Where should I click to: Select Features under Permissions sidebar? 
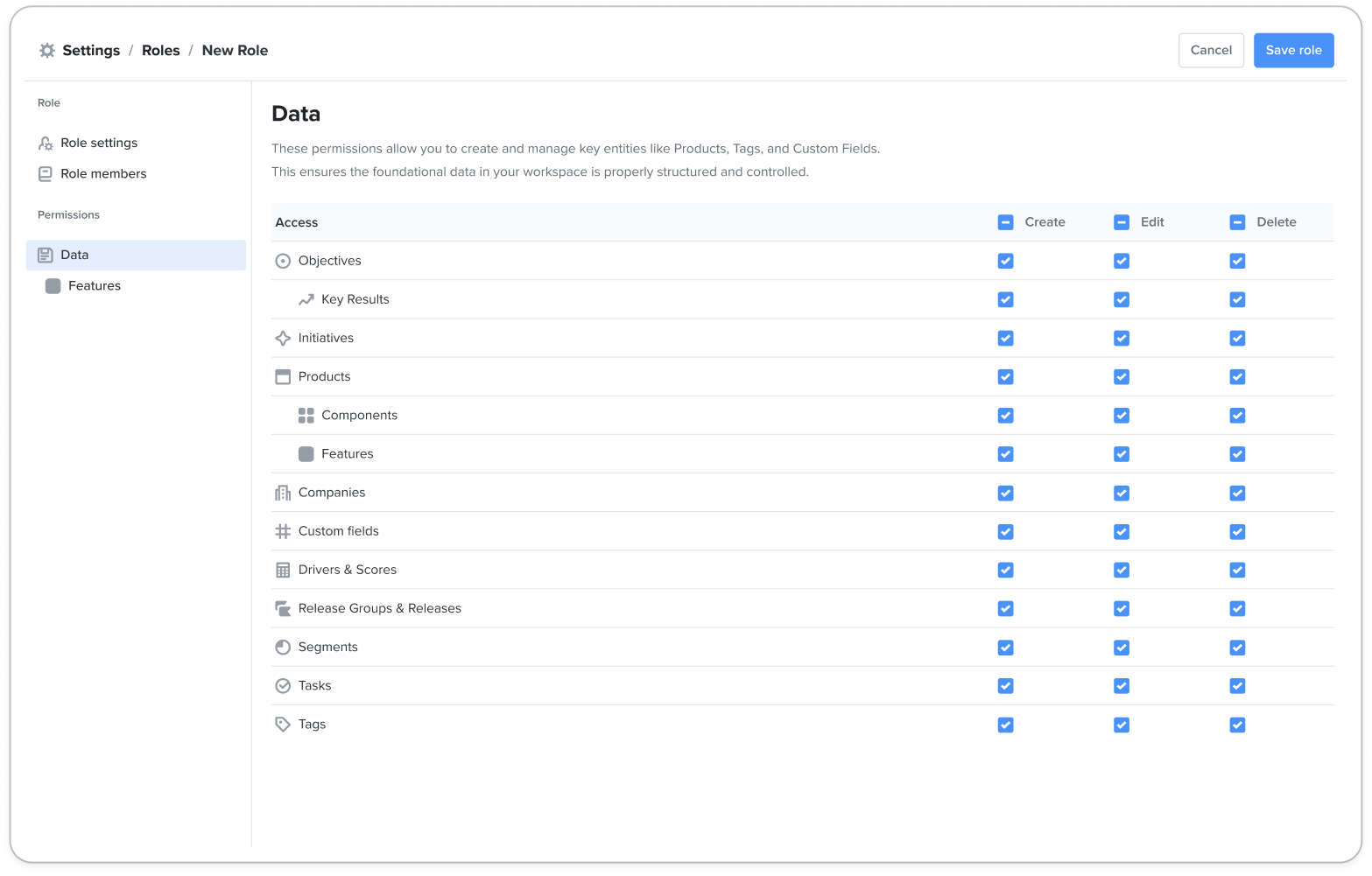tap(94, 286)
